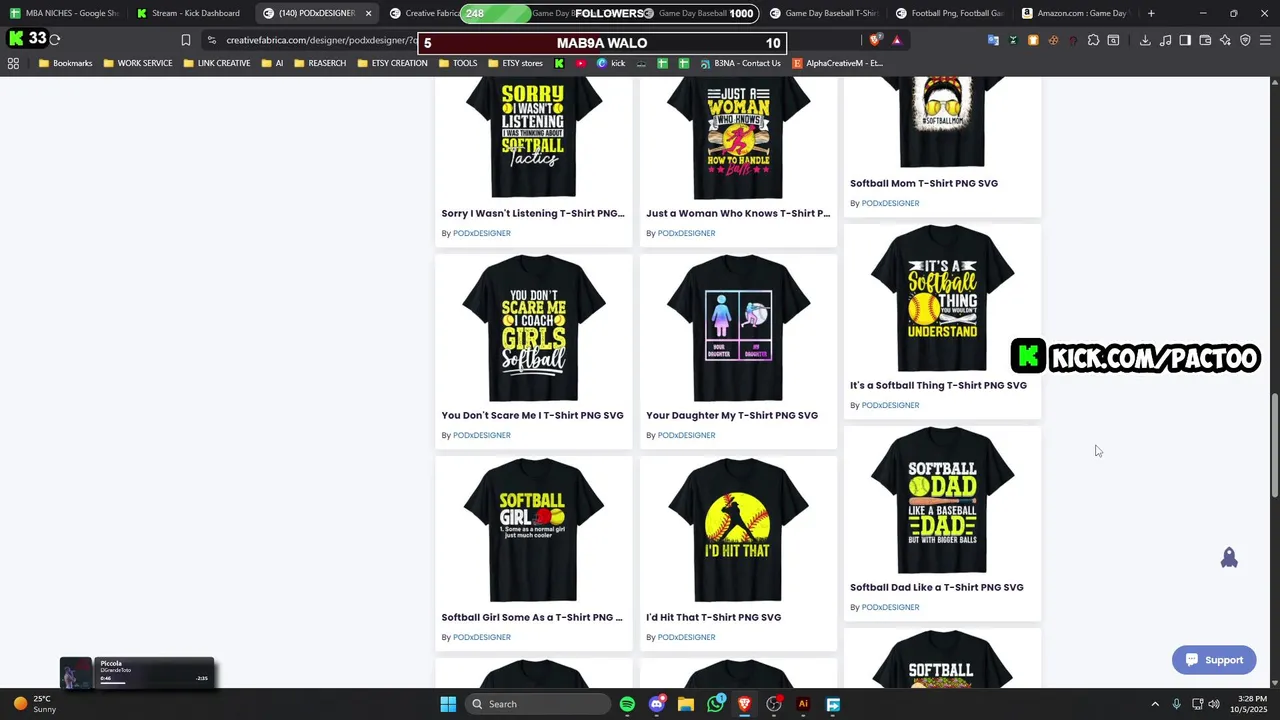The width and height of the screenshot is (1280, 720).
Task: Click the Piccola media player progress bar
Action: (113, 683)
